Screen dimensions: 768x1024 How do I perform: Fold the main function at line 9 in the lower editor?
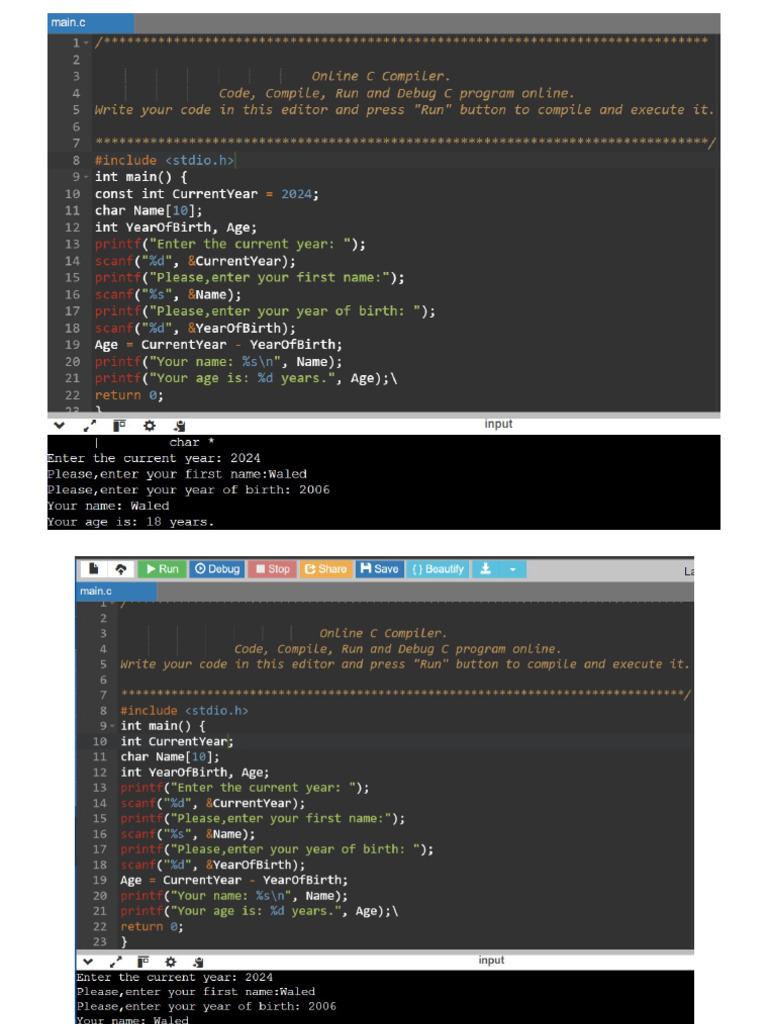(x=112, y=726)
